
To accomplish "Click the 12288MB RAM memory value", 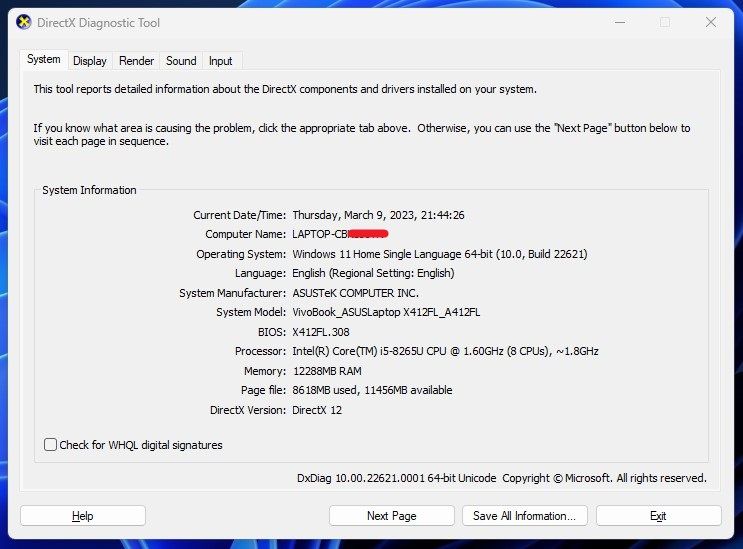I will [327, 371].
